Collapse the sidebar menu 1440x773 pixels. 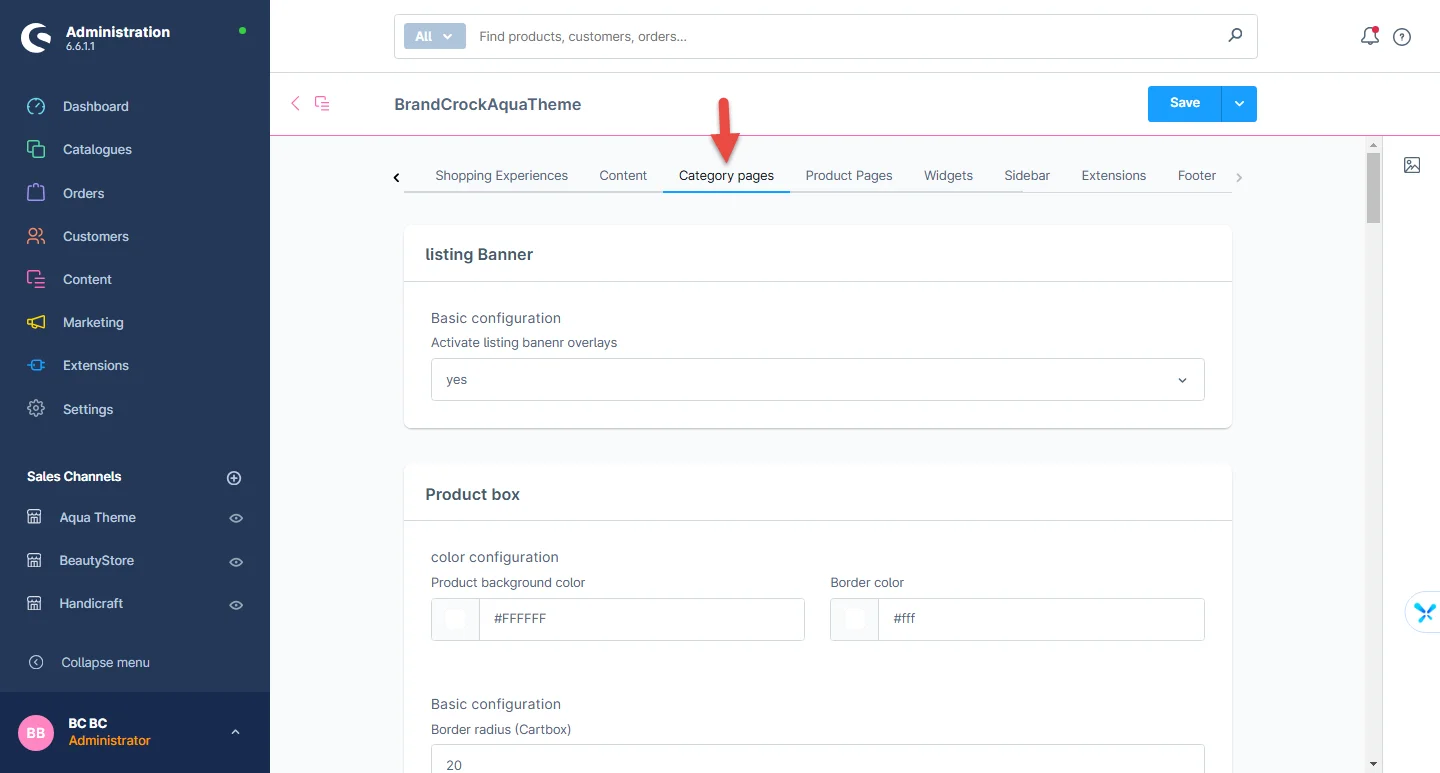[105, 662]
